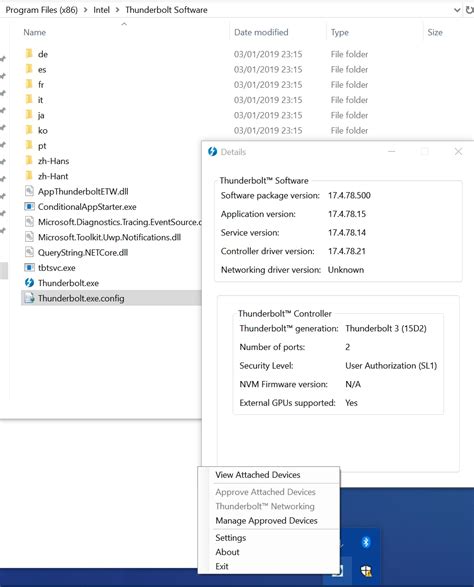Open the Bluetooth tray icon
This screenshot has height=587, width=474.
(365, 542)
